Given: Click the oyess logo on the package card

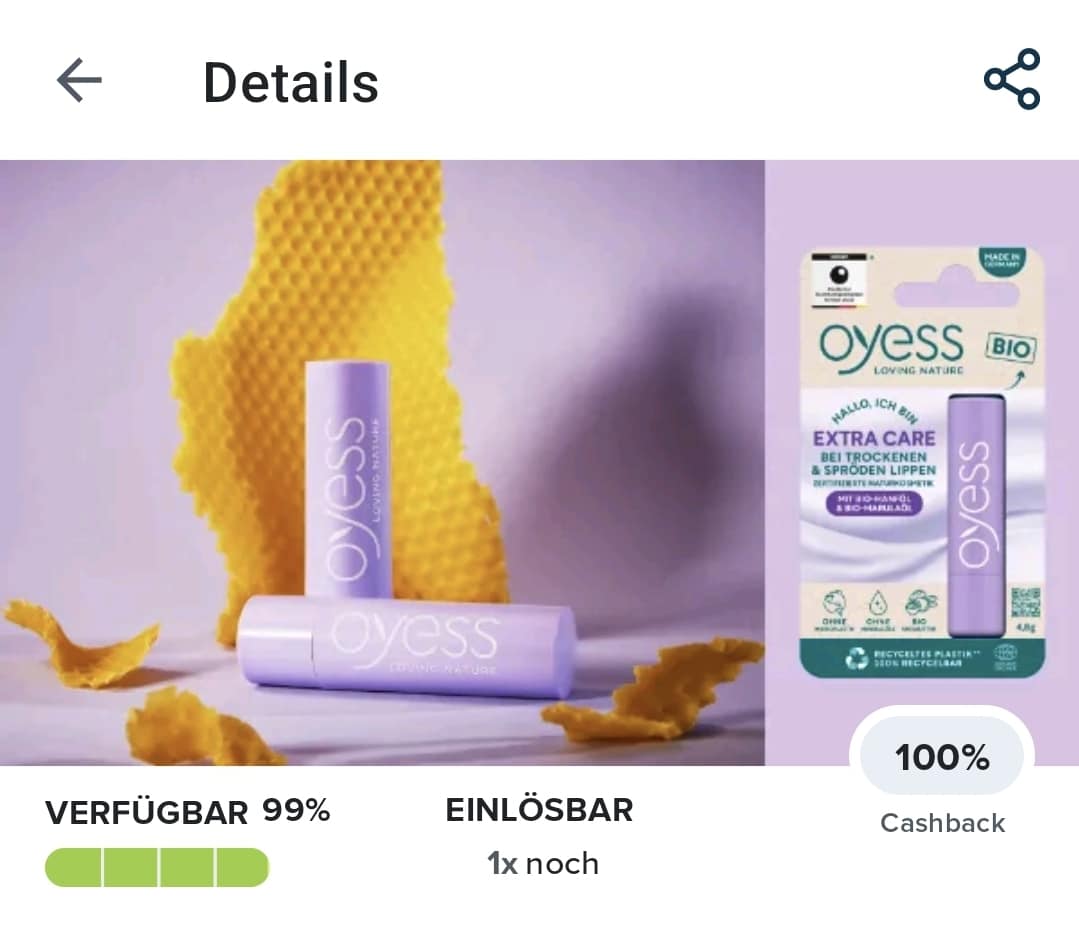Looking at the screenshot, I should 890,343.
